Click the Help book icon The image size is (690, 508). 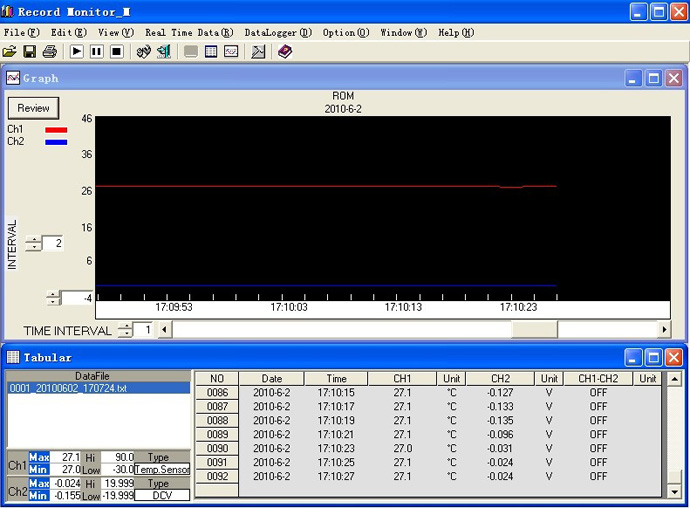coord(285,51)
